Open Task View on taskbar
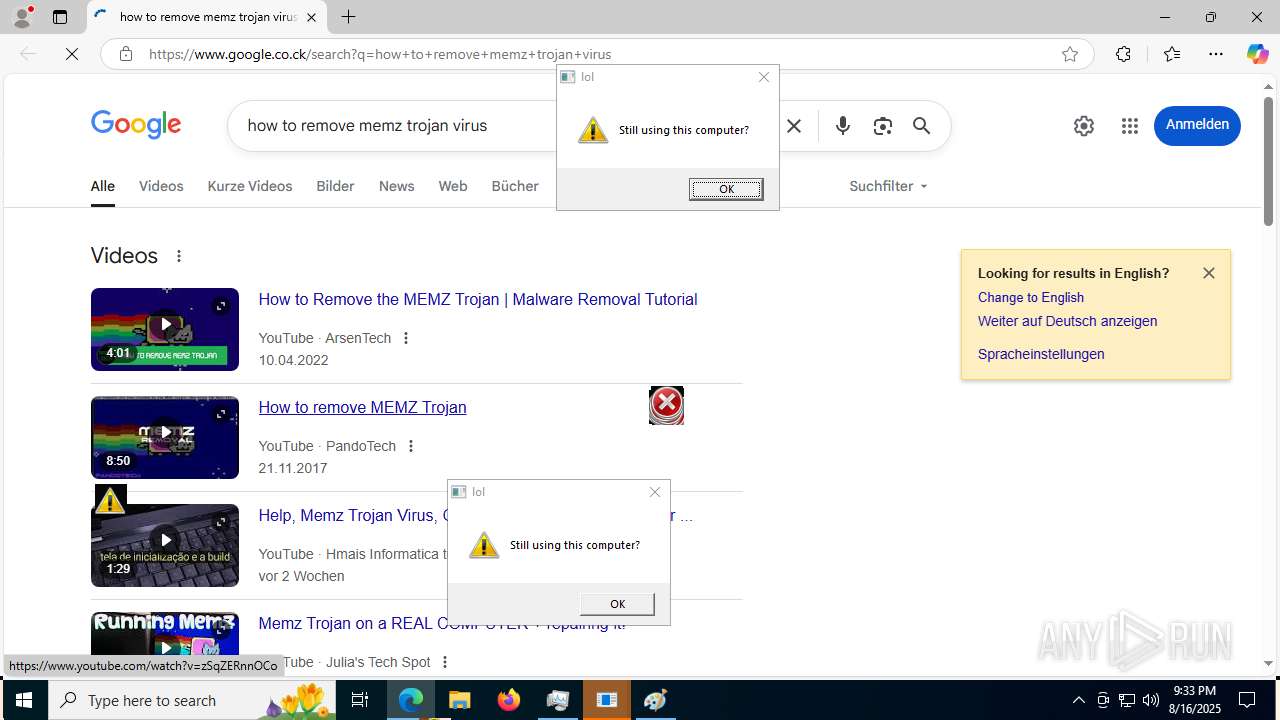Image resolution: width=1280 pixels, height=720 pixels. coord(360,700)
